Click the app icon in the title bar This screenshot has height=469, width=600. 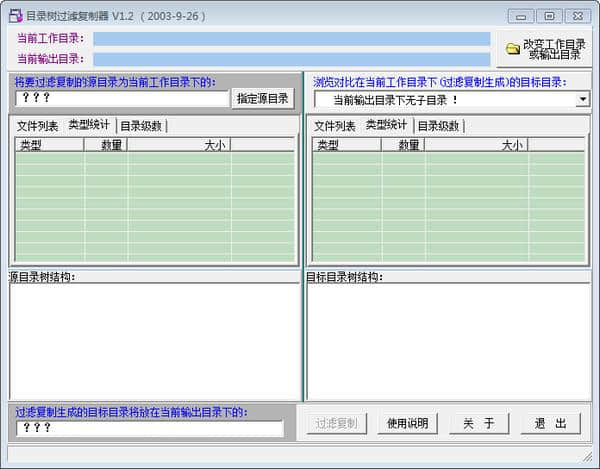tap(16, 16)
